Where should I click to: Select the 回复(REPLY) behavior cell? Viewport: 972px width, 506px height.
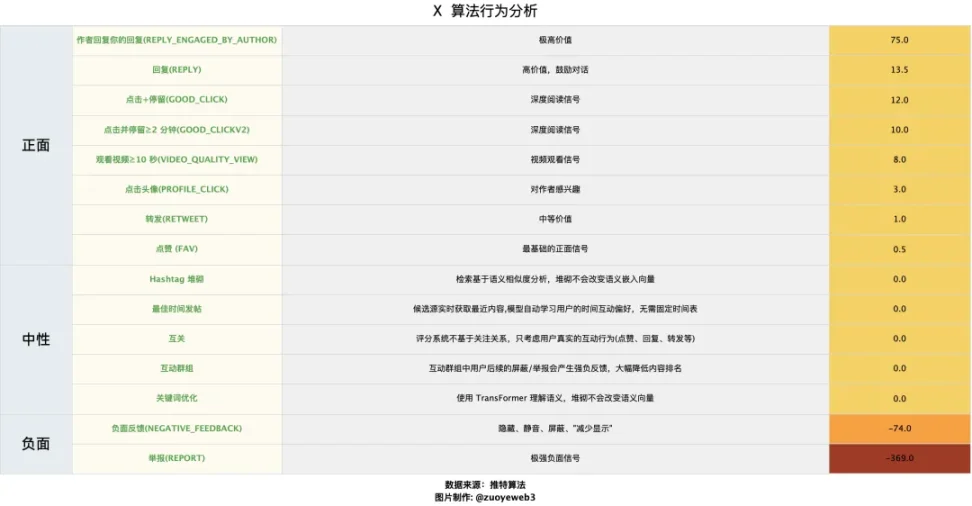coord(177,70)
